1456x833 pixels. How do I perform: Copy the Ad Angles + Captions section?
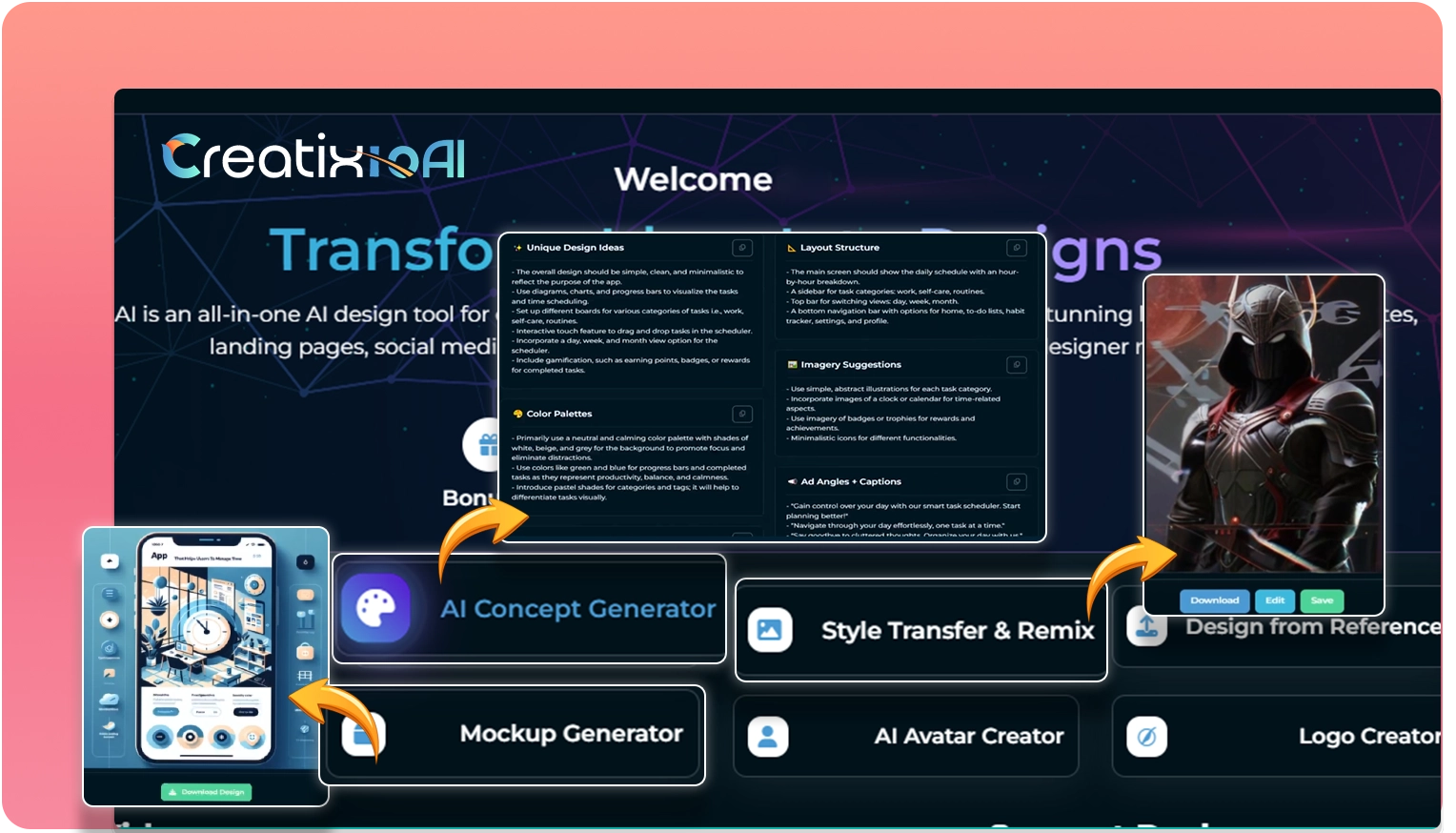click(1017, 482)
